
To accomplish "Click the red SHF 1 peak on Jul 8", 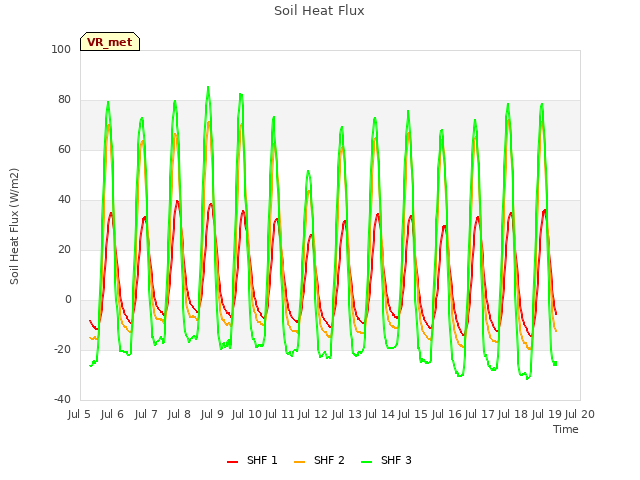I will click(x=177, y=201).
